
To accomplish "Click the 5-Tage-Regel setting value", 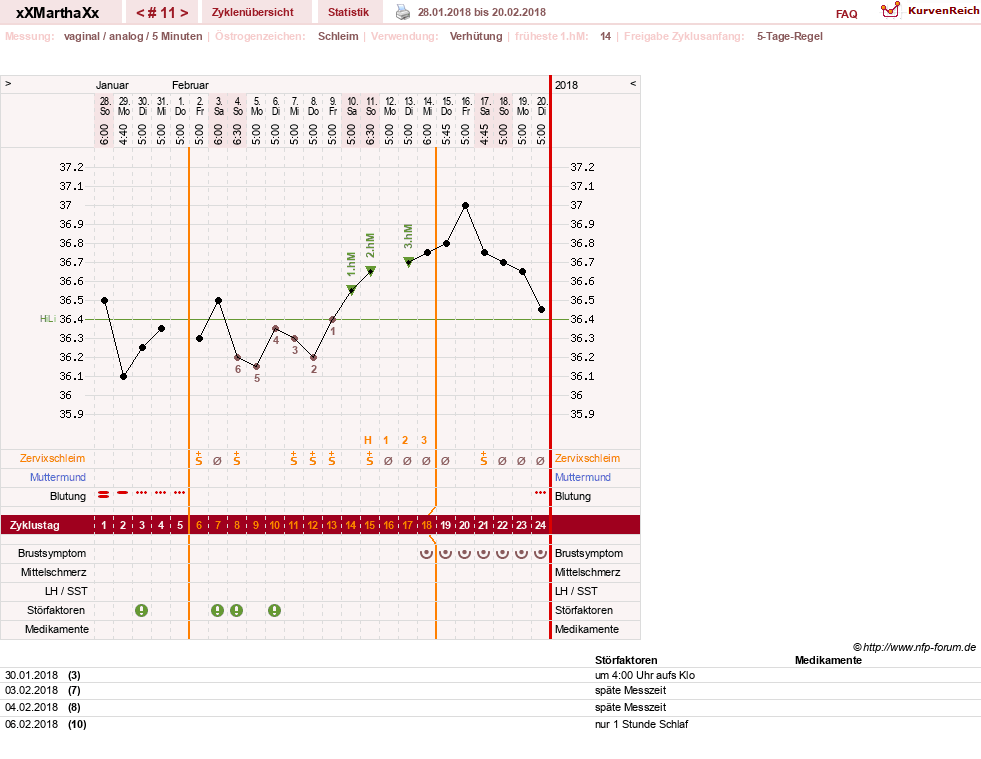I will click(790, 36).
